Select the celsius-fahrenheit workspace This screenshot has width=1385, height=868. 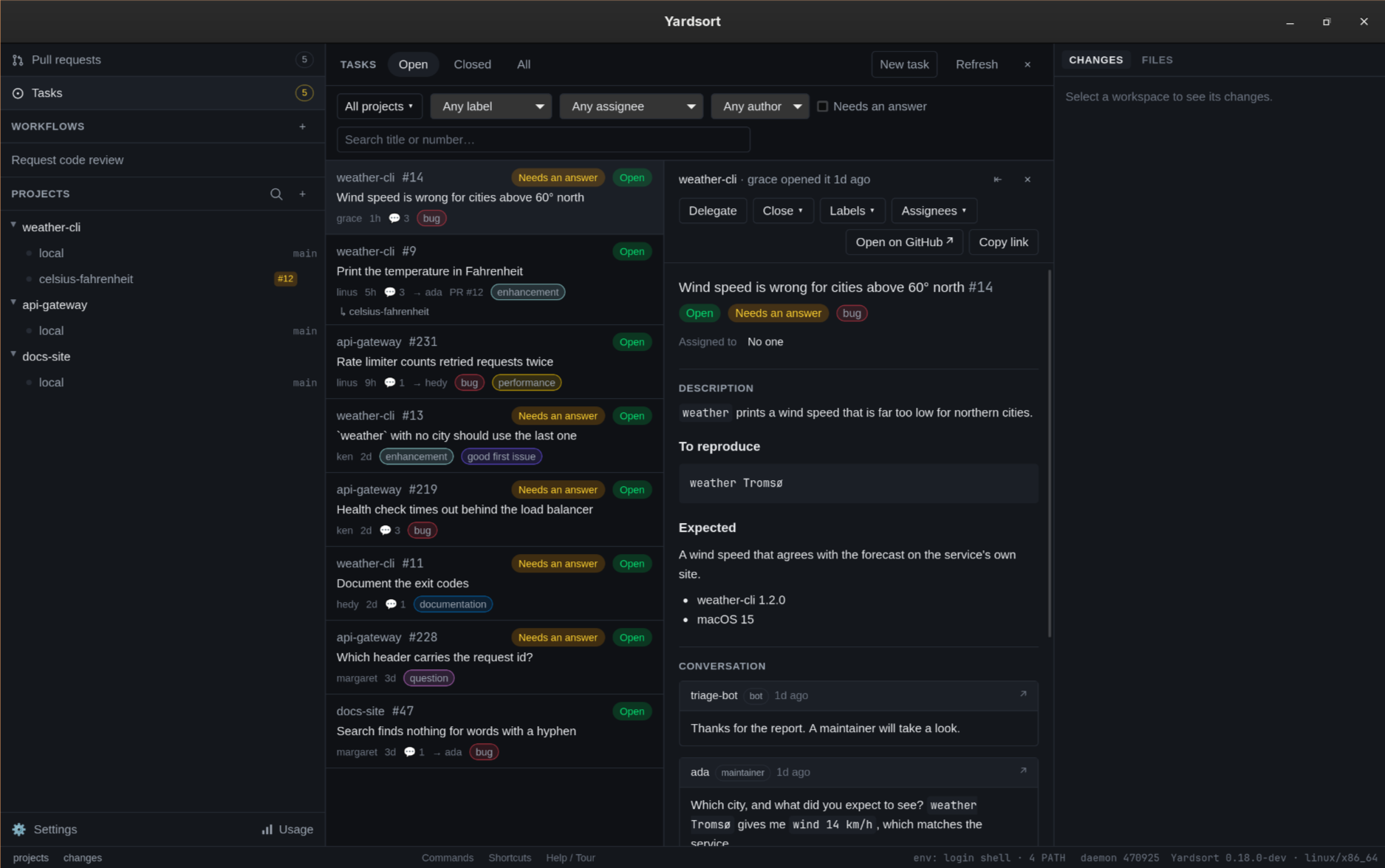pyautogui.click(x=163, y=279)
